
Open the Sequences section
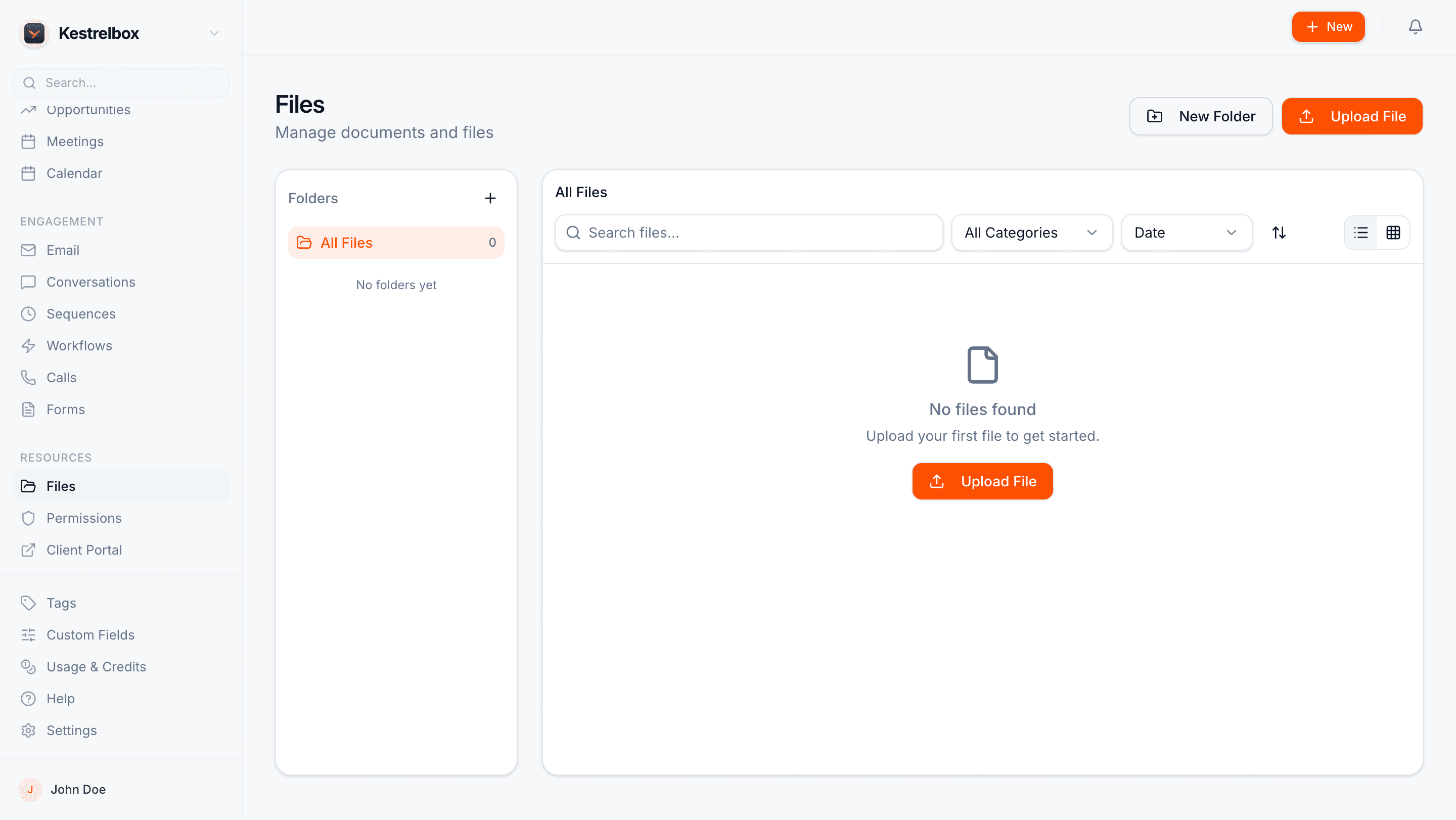(x=81, y=313)
